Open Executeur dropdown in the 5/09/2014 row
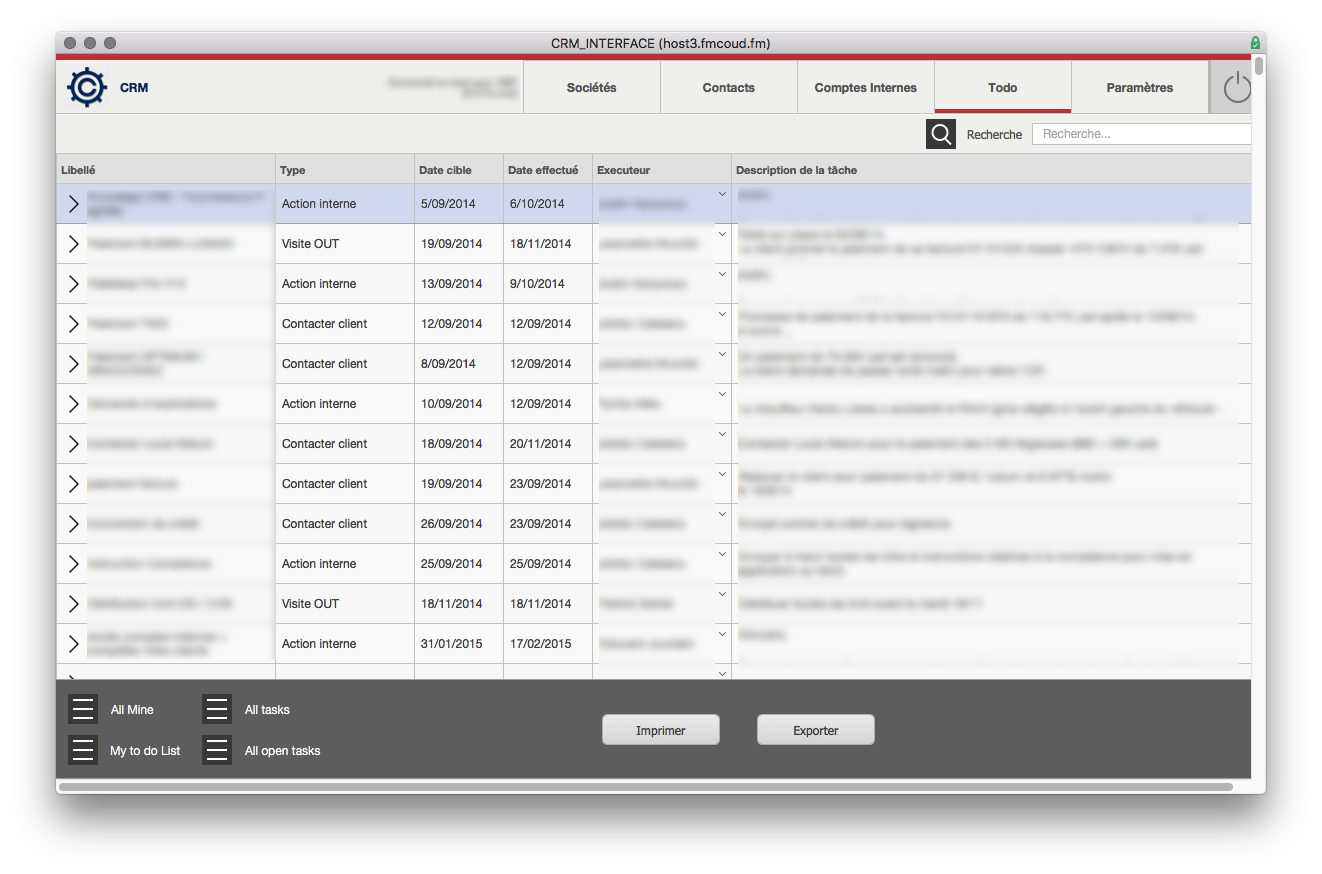 tap(722, 194)
